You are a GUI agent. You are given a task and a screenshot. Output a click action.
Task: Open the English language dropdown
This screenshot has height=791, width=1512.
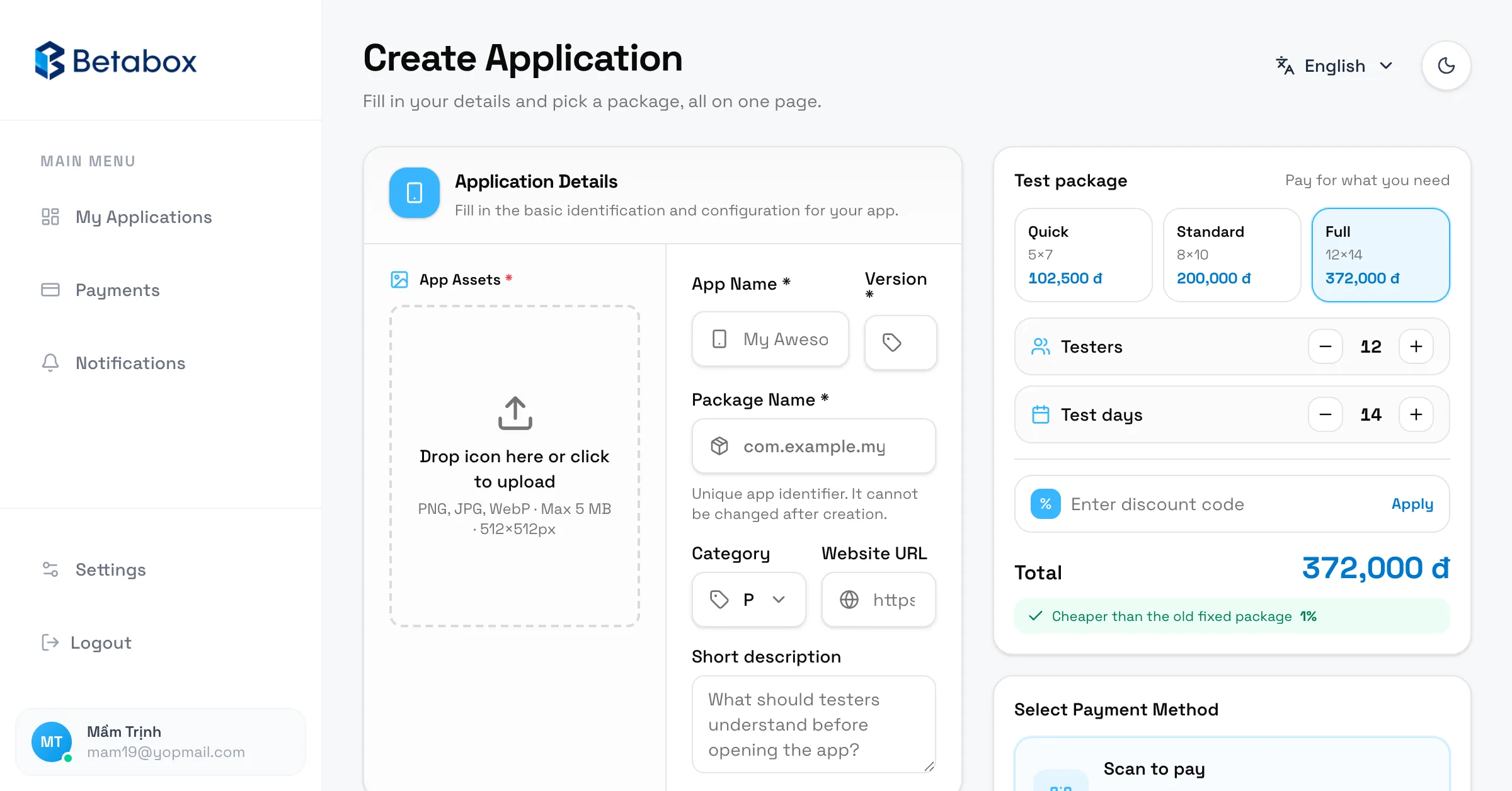(1336, 65)
